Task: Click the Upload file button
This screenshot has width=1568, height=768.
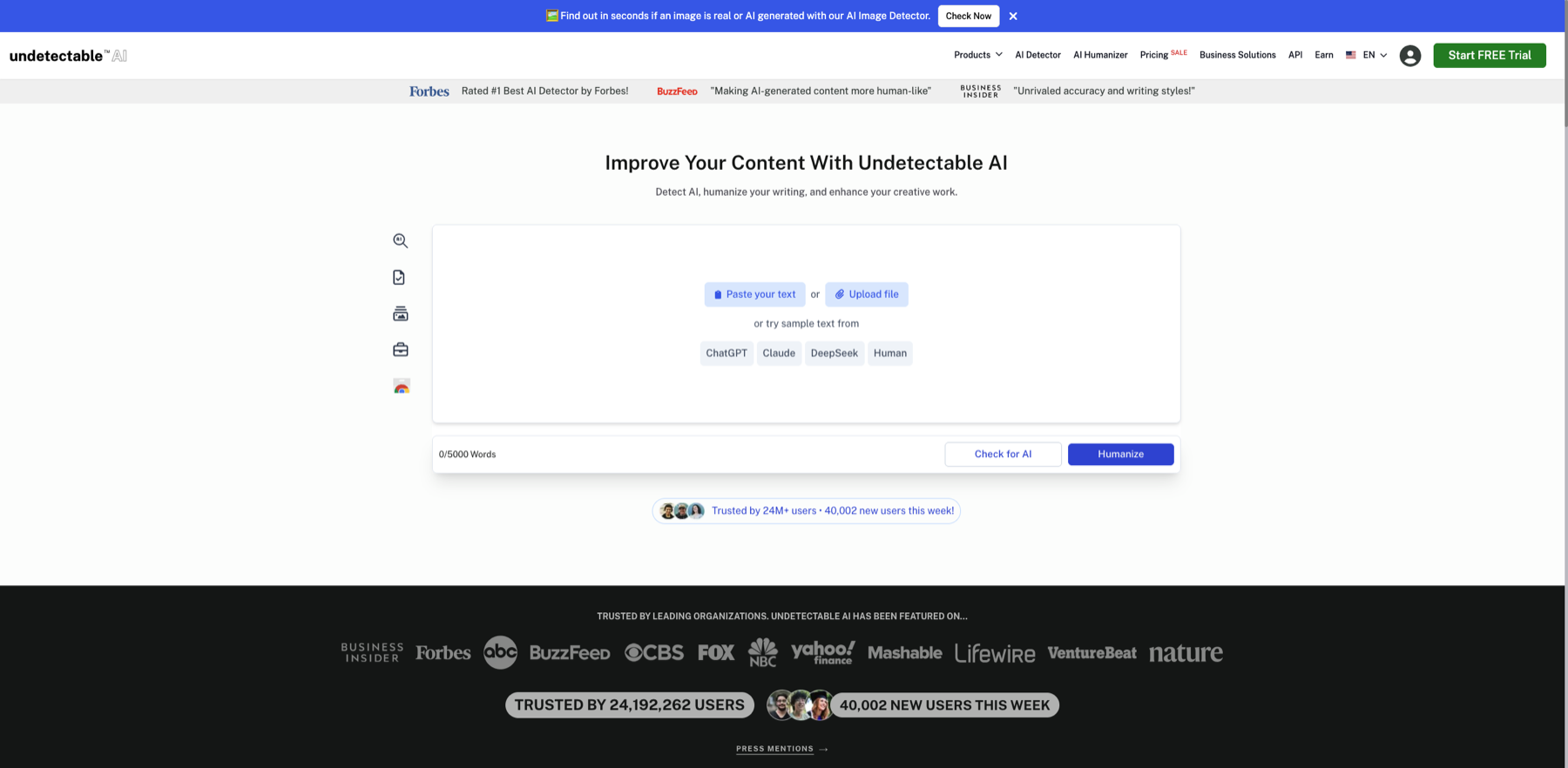Action: pos(867,294)
